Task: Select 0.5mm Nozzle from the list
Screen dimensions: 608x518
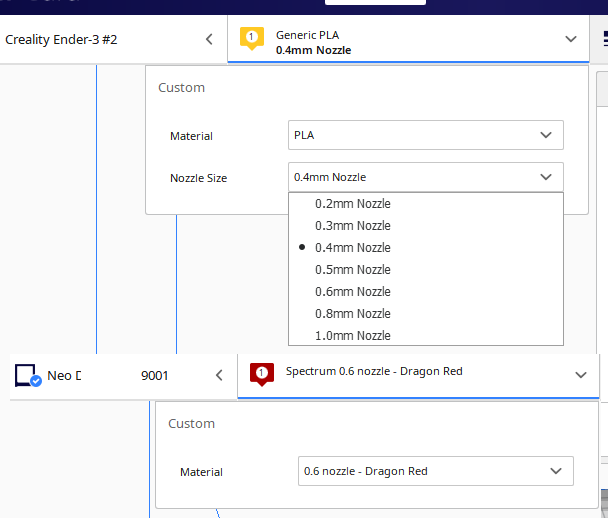Action: coord(426,270)
